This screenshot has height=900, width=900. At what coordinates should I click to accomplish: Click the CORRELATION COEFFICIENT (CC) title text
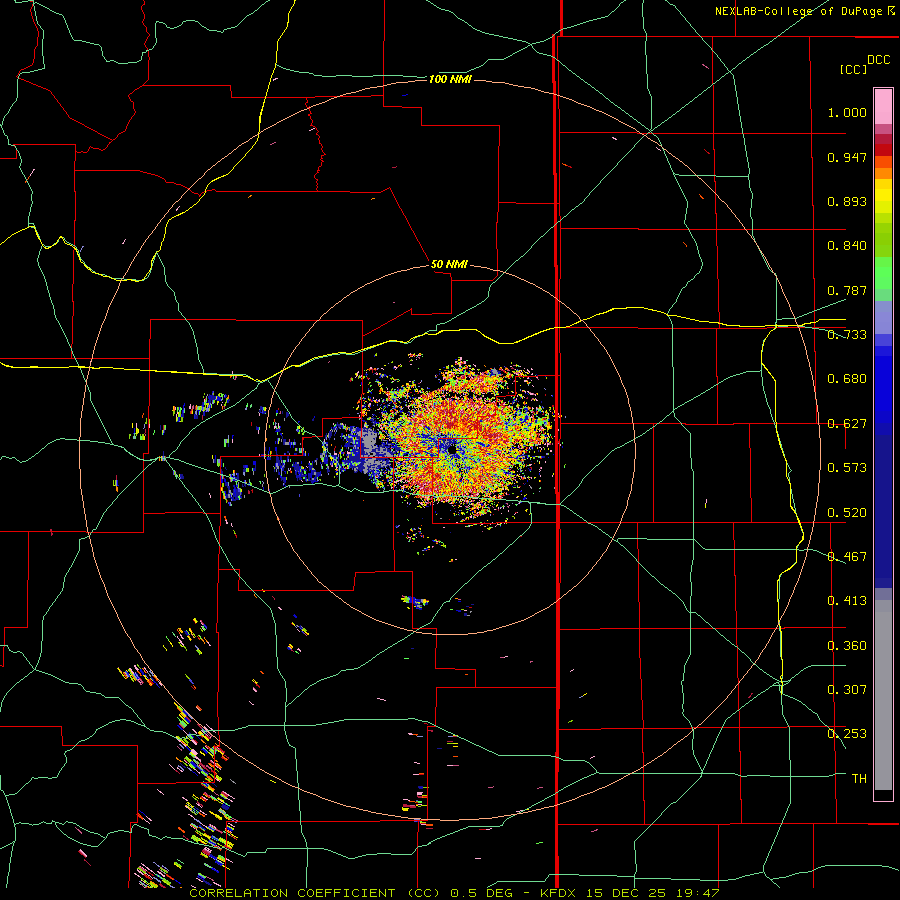click(x=315, y=893)
